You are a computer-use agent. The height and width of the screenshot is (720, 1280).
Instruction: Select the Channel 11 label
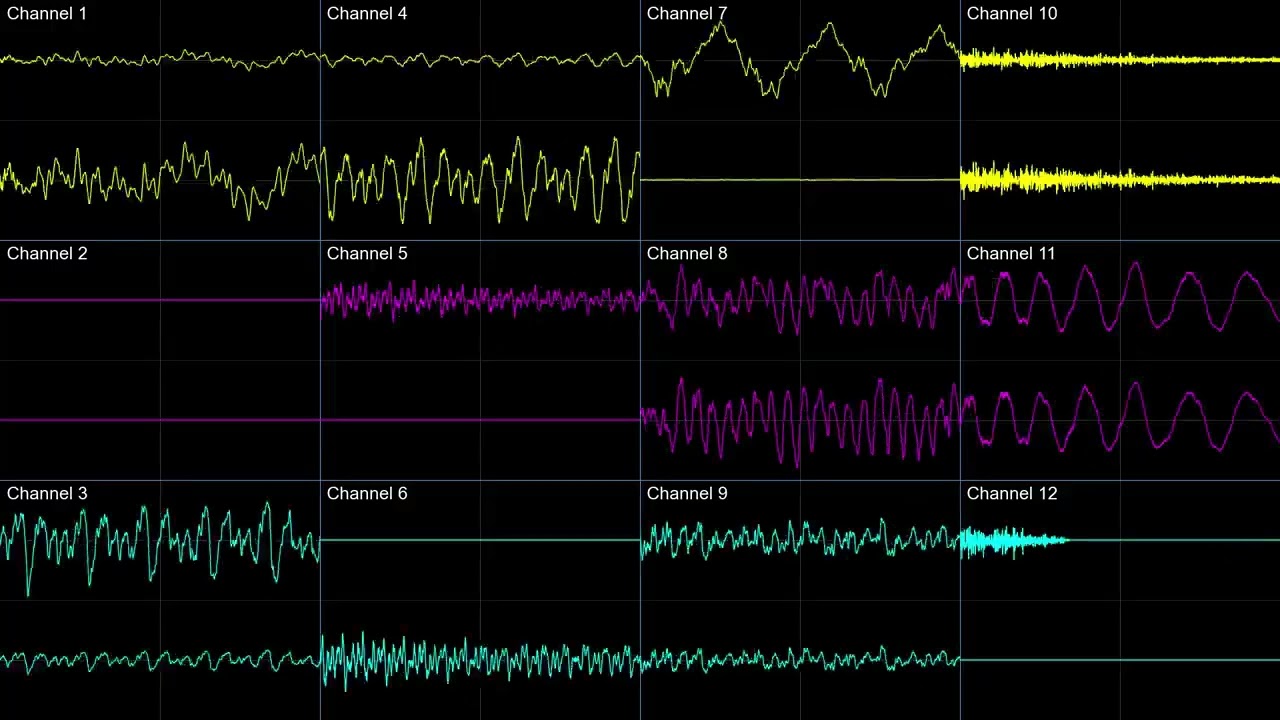click(x=1011, y=254)
